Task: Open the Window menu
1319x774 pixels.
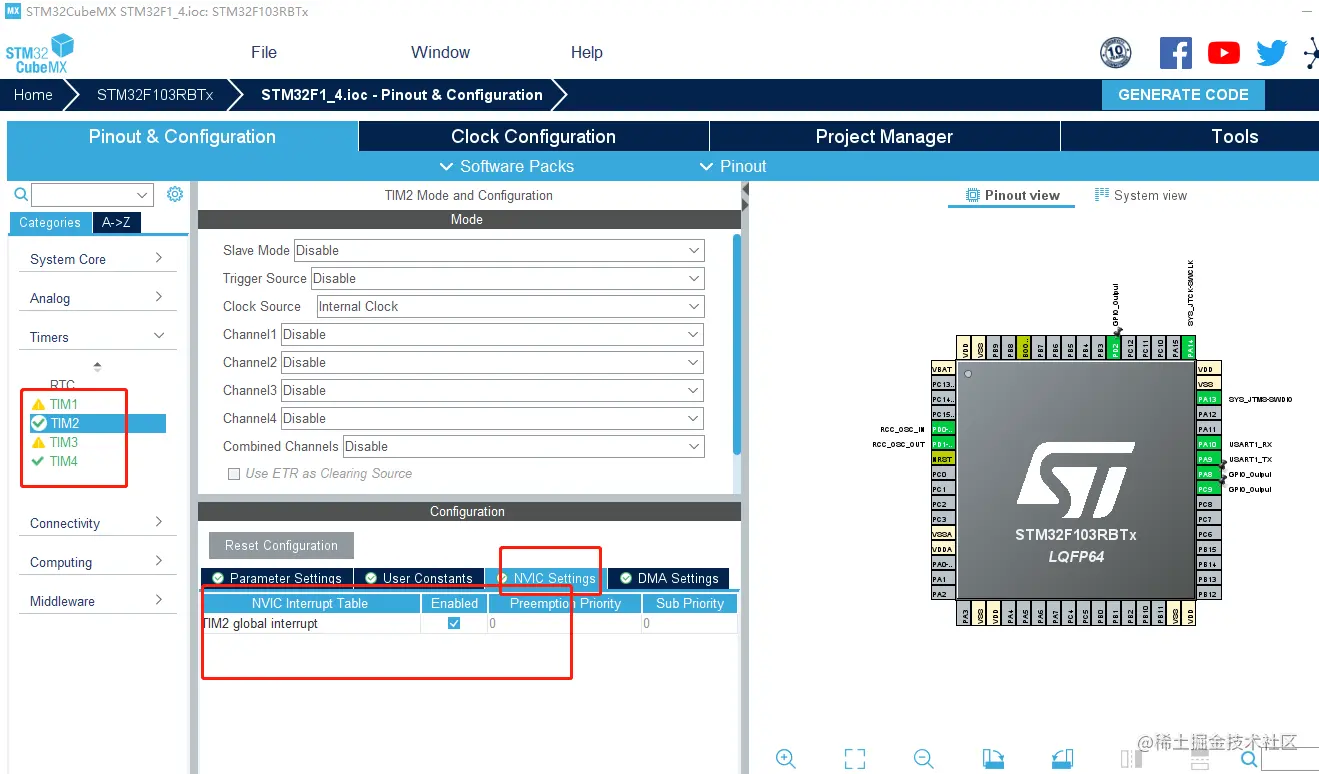Action: pos(440,53)
